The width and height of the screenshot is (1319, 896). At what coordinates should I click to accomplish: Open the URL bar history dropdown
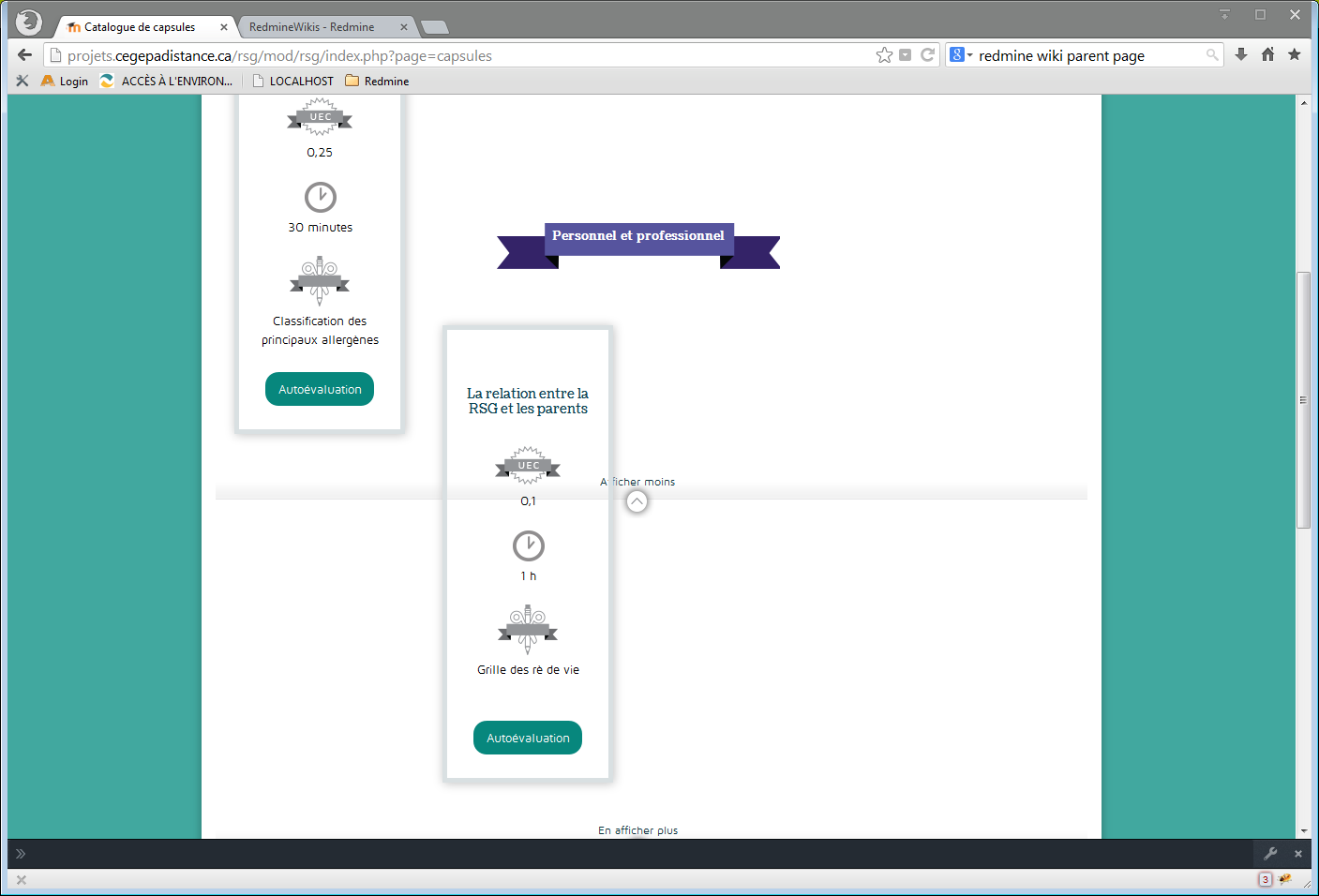[905, 55]
